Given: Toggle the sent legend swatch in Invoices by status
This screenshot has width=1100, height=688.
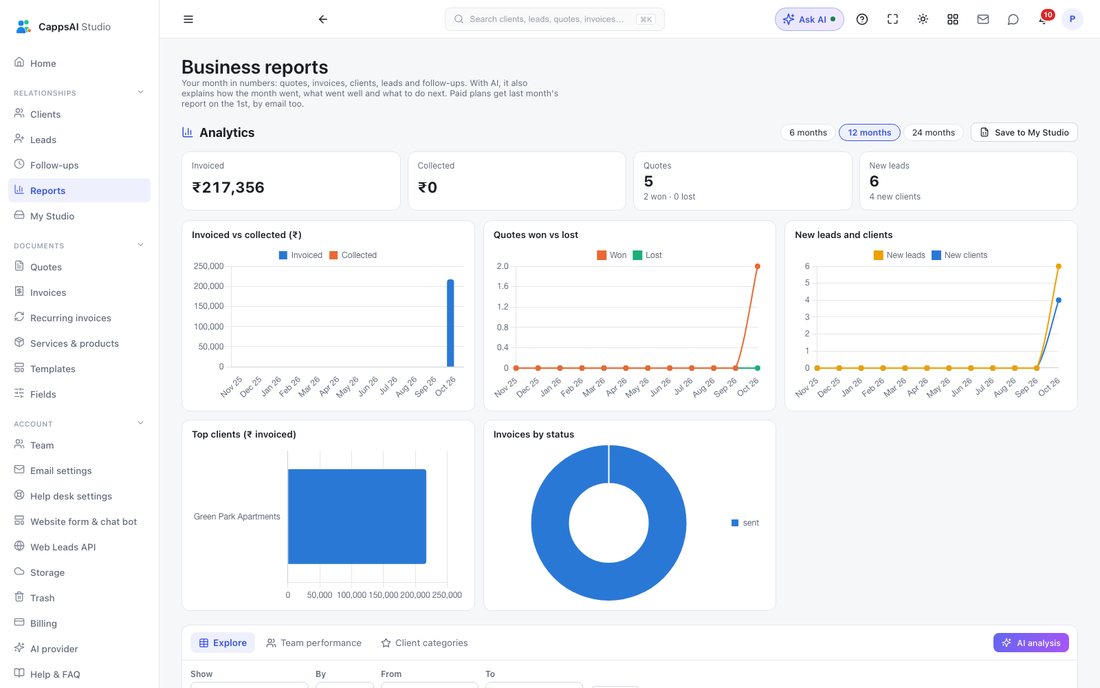Looking at the screenshot, I should (735, 523).
